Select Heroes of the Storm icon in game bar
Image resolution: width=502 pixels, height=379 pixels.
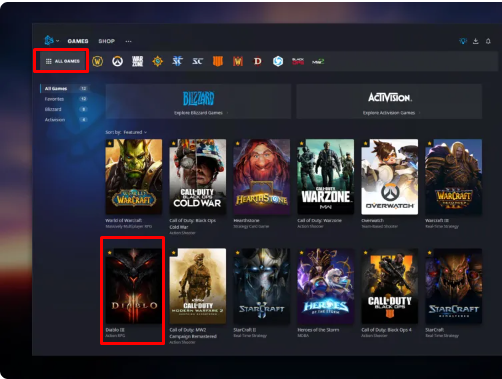tap(278, 61)
